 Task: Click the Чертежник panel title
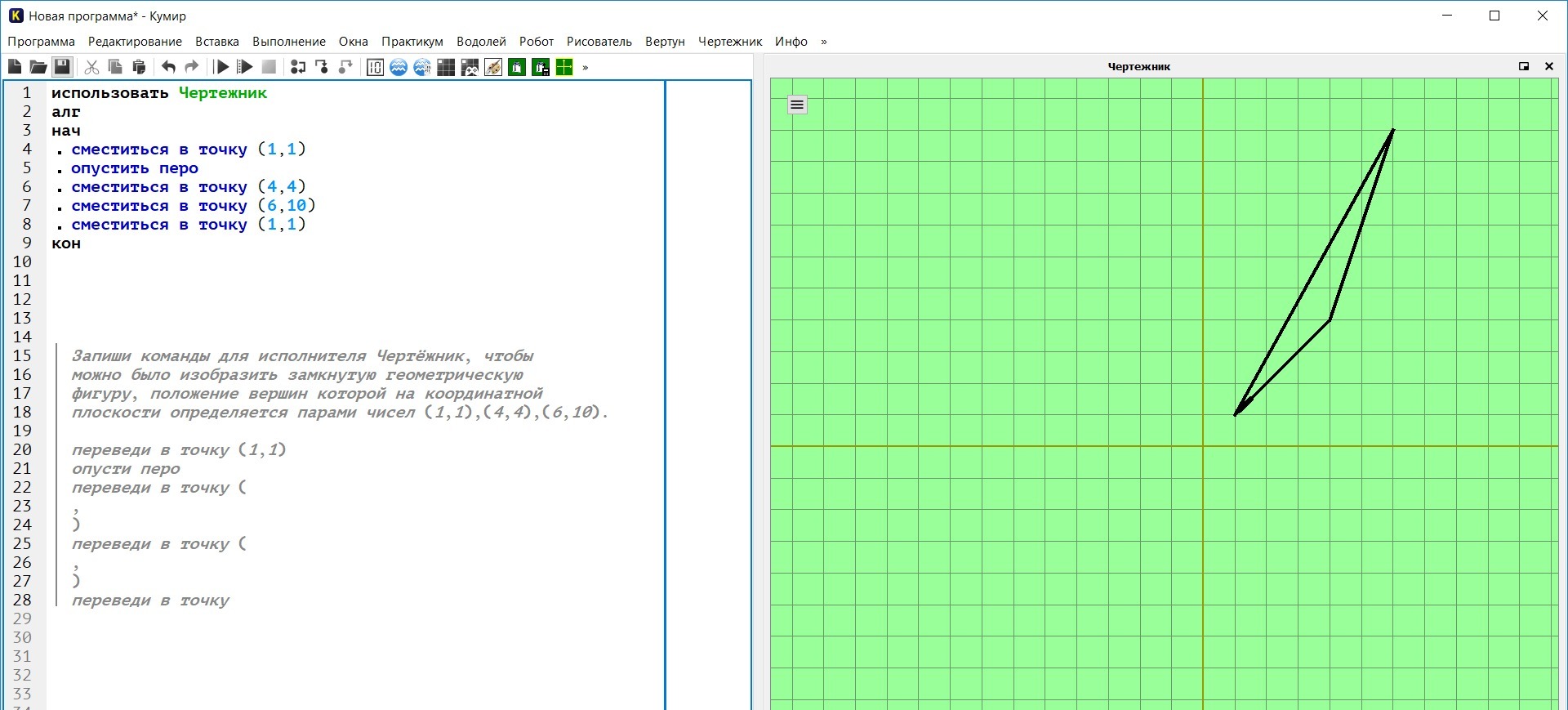click(1138, 66)
